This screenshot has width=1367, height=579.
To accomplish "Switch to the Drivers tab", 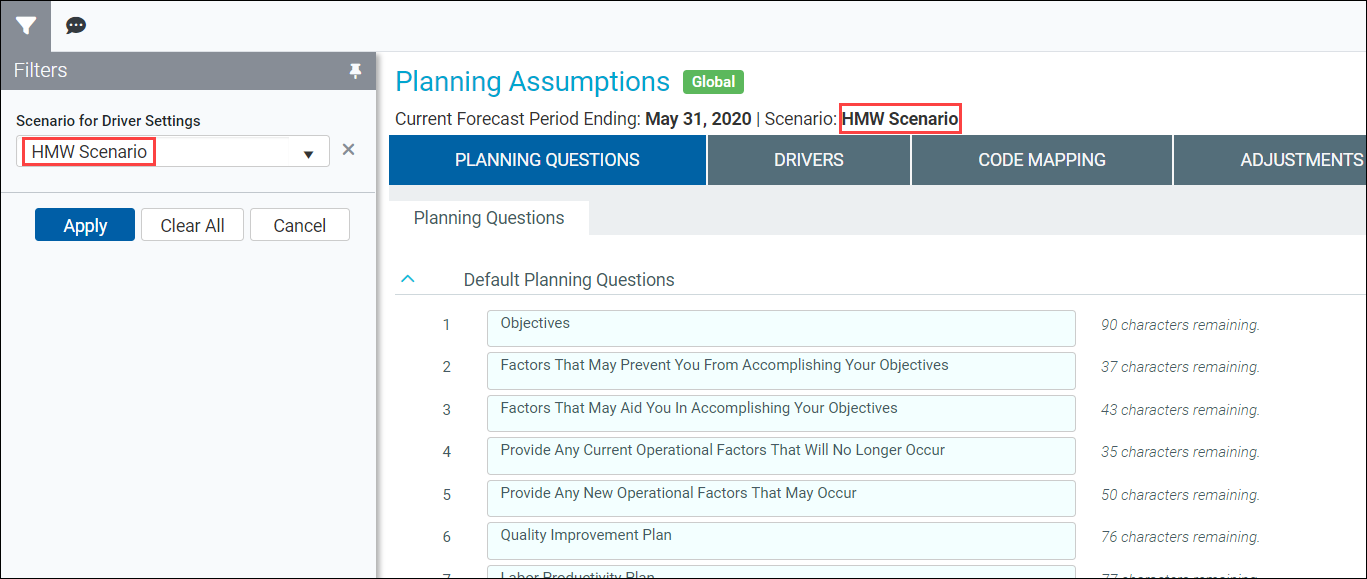I will (808, 160).
